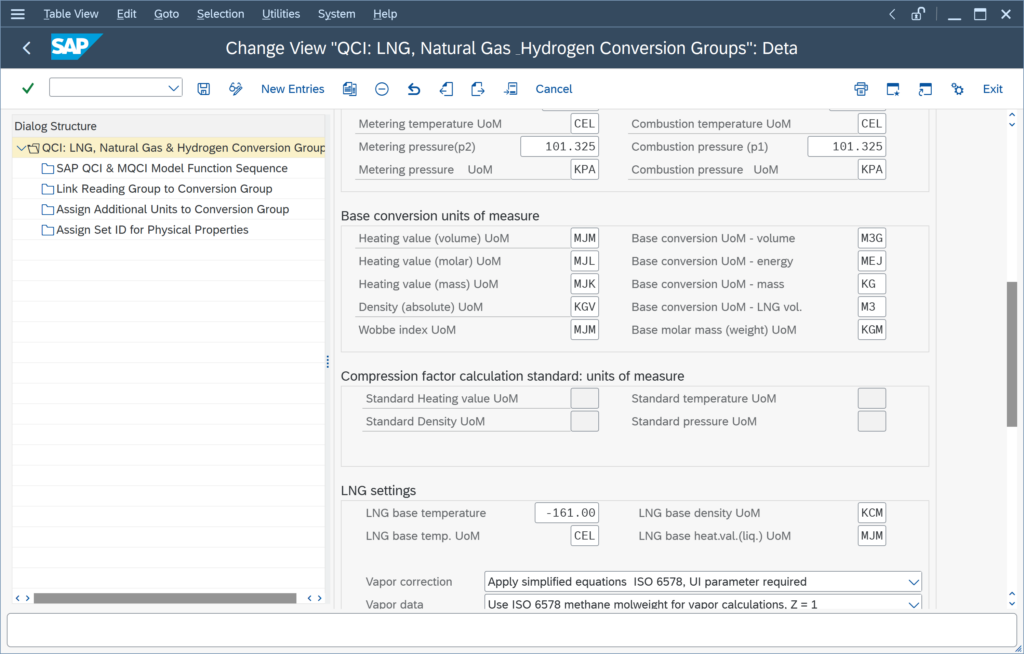Click the splitter handle between panes
Viewport: 1024px width, 654px height.
(328, 361)
